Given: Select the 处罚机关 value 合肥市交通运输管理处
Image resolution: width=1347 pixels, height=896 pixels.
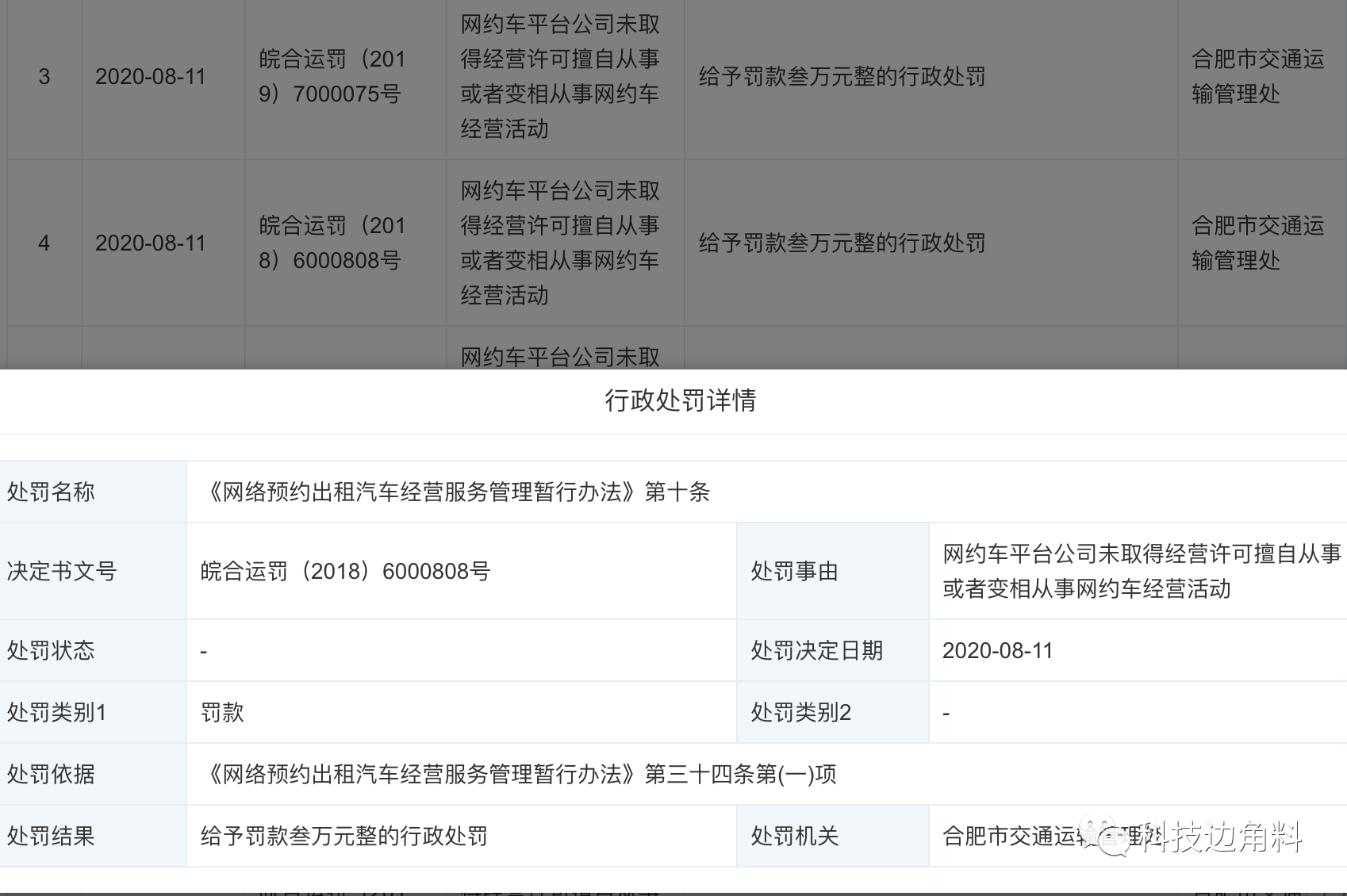Looking at the screenshot, I should click(x=1053, y=837).
